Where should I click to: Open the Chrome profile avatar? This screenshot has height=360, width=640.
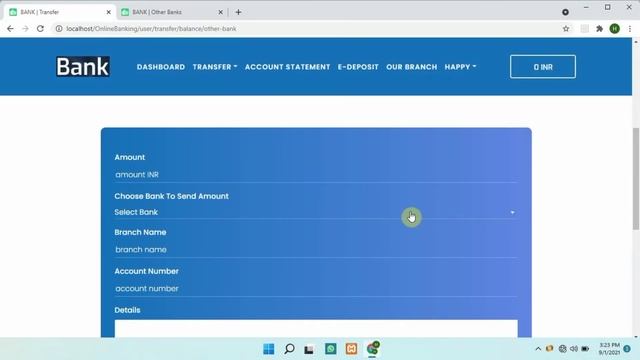pyautogui.click(x=615, y=29)
